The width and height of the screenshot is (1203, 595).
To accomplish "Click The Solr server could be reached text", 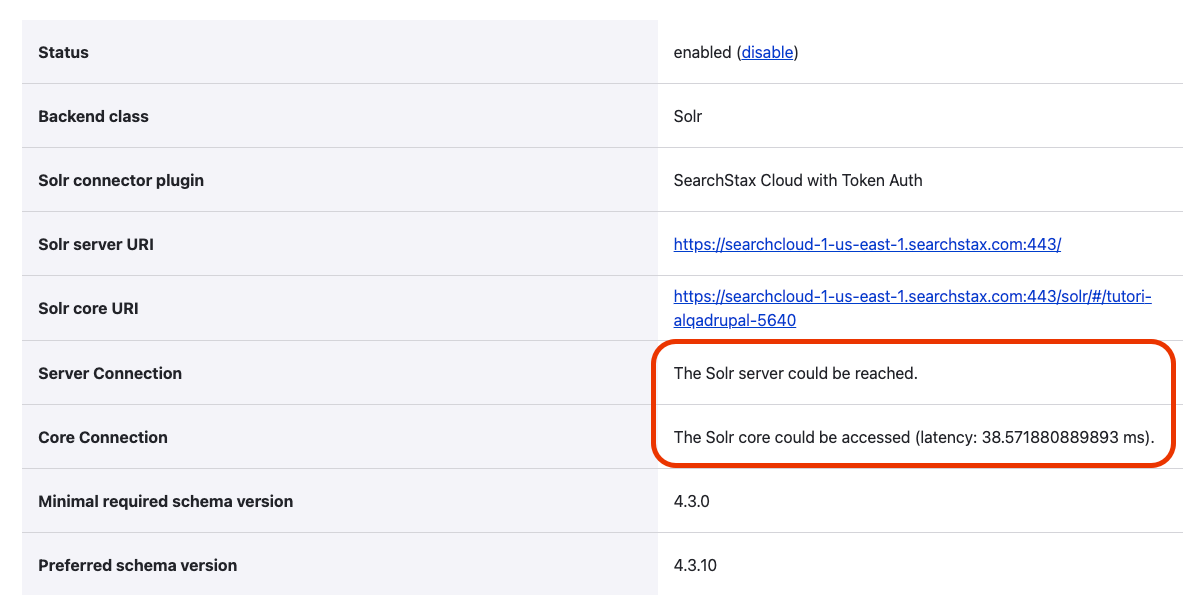I will [x=796, y=373].
